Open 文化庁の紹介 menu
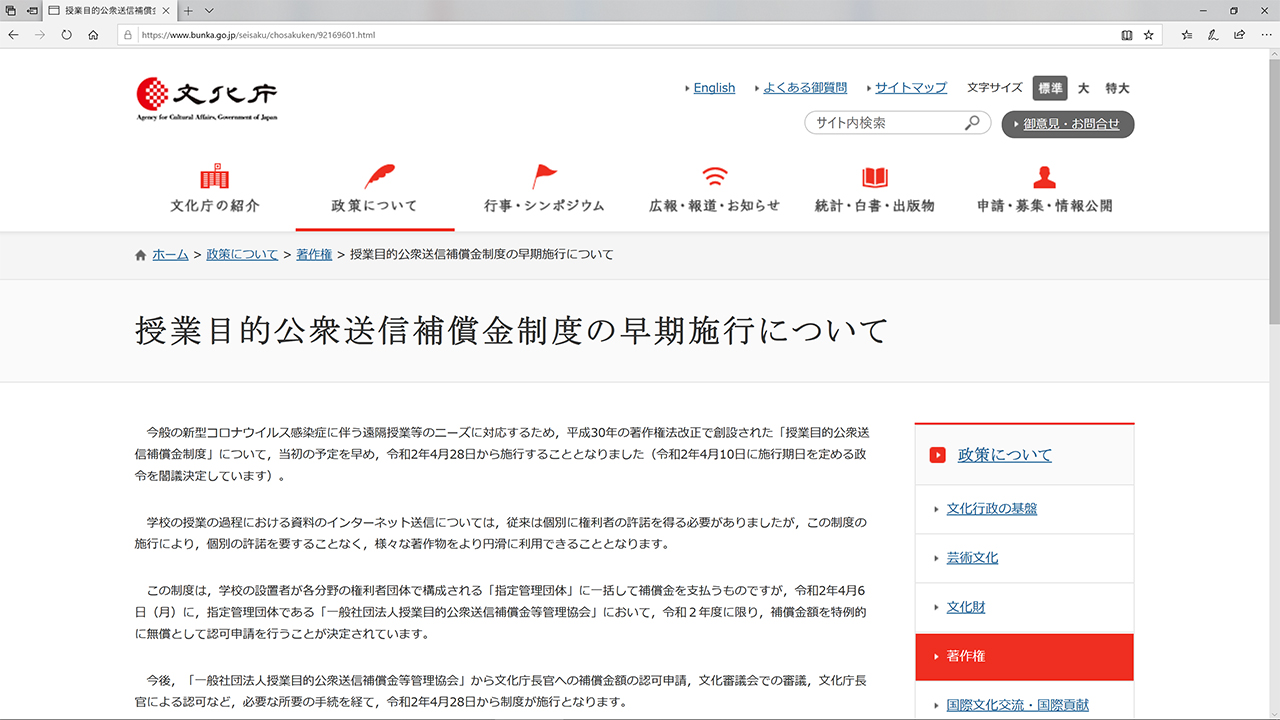The height and width of the screenshot is (720, 1280). (215, 190)
